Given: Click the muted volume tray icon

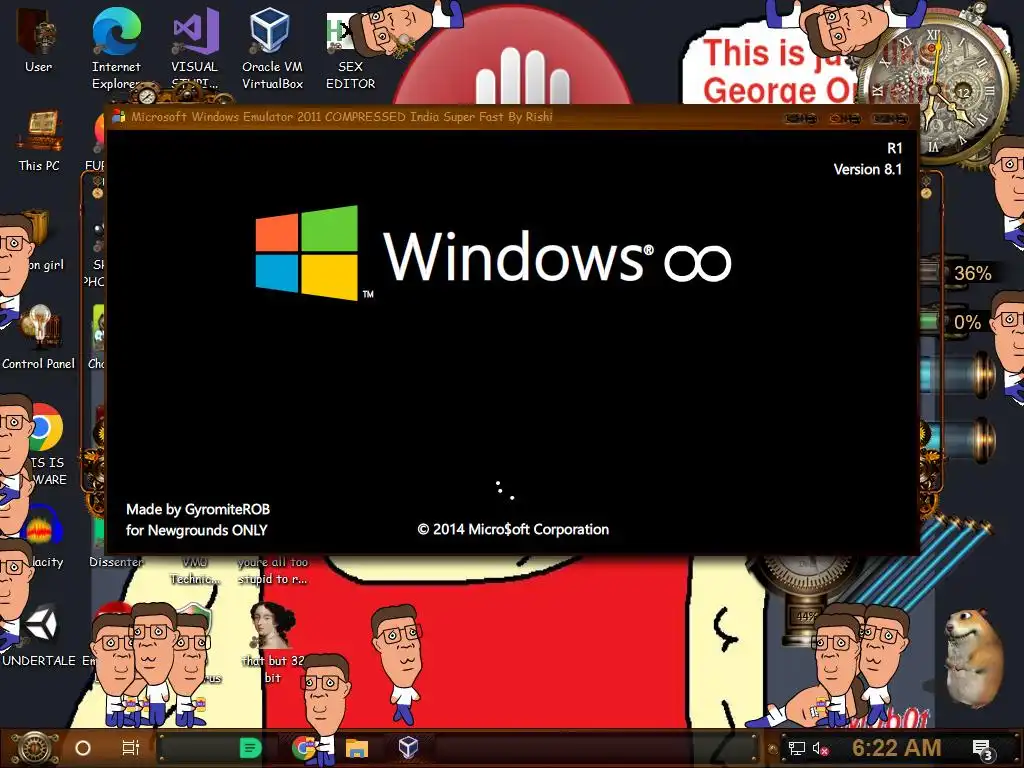Looking at the screenshot, I should click(821, 748).
